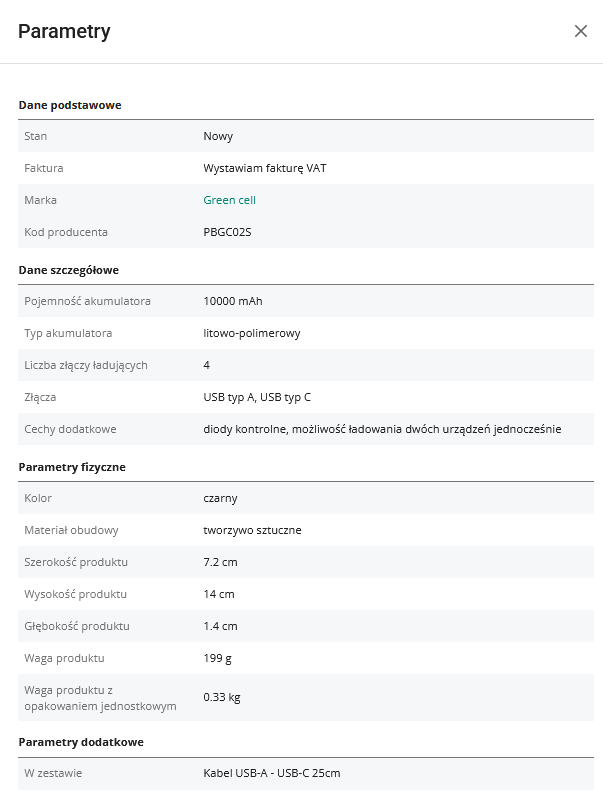
Task: Click the litowo-polimerowy battery type value
Action: 252,333
